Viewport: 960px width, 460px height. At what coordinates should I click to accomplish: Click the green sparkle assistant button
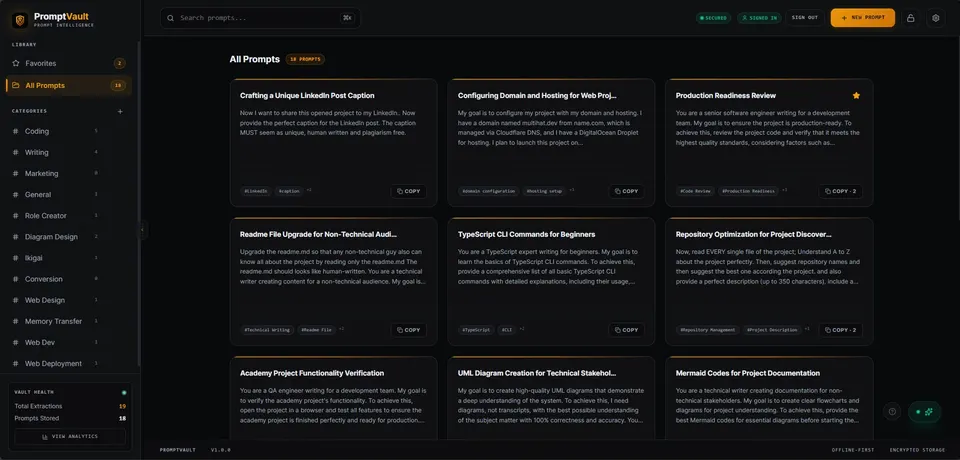coord(924,412)
